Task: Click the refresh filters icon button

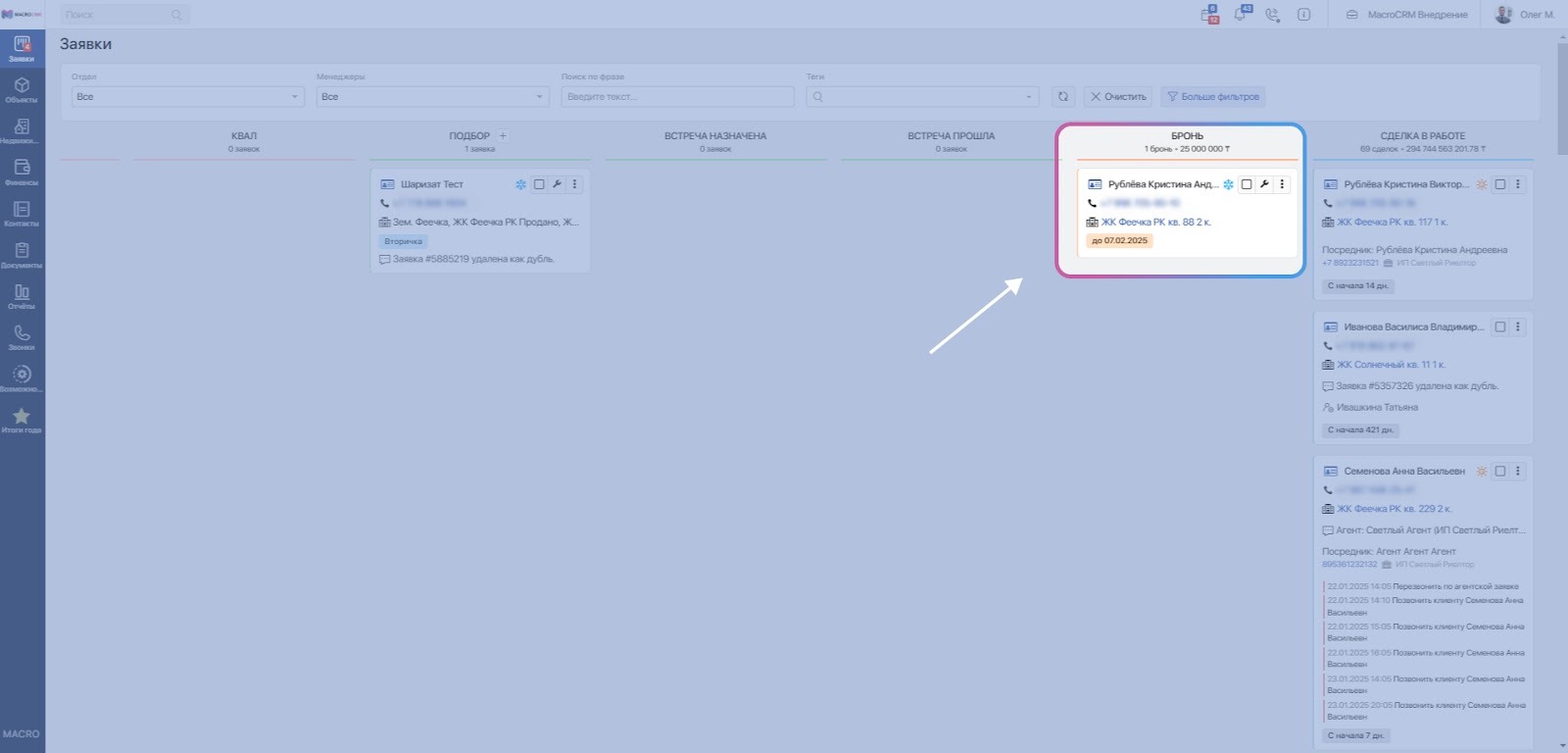Action: (1063, 97)
